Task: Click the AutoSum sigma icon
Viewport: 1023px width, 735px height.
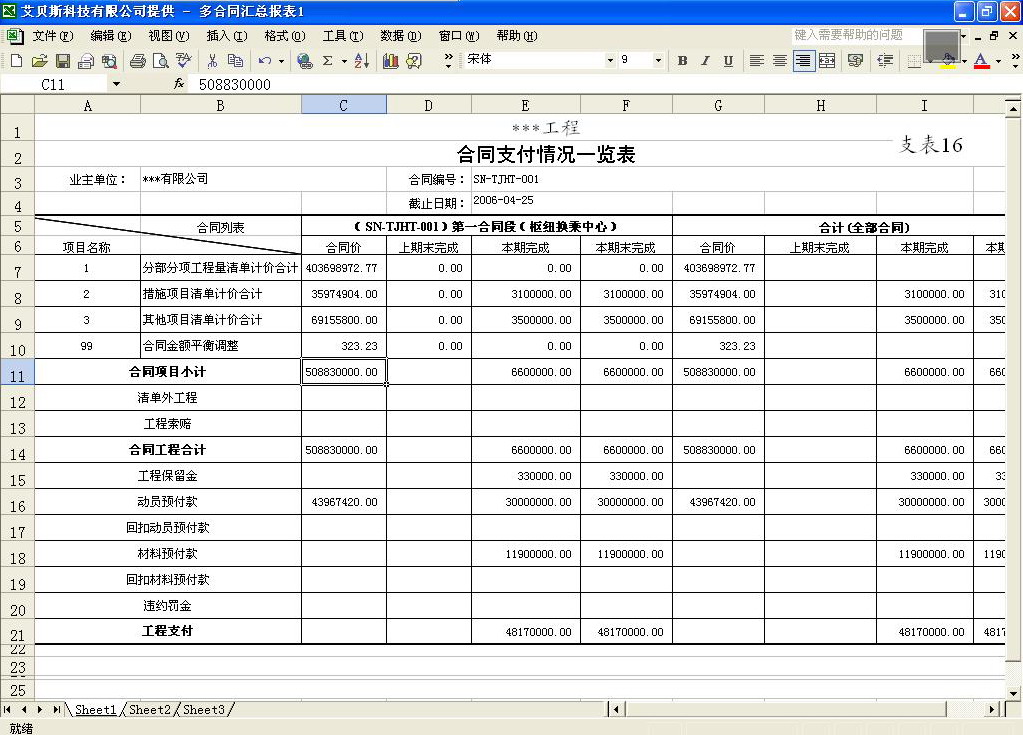Action: pyautogui.click(x=328, y=61)
